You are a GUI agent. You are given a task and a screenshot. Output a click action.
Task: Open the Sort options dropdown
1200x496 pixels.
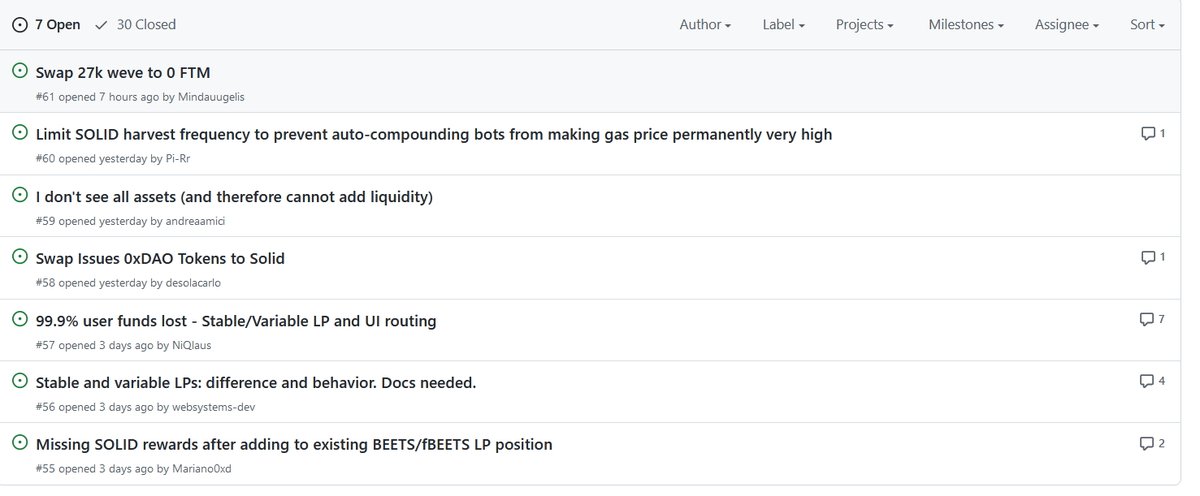(1147, 24)
